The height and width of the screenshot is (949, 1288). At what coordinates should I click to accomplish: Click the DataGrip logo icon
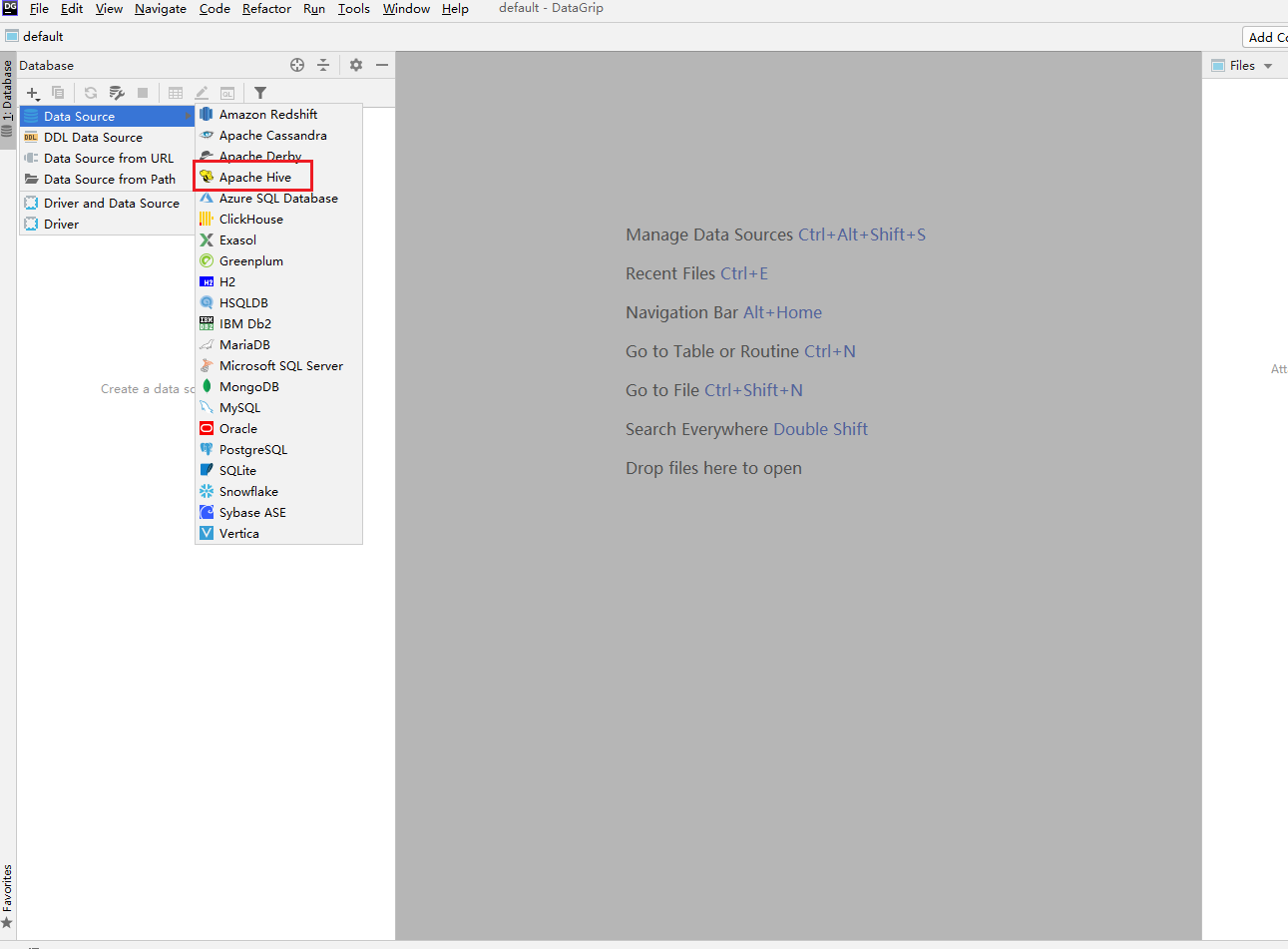[10, 8]
